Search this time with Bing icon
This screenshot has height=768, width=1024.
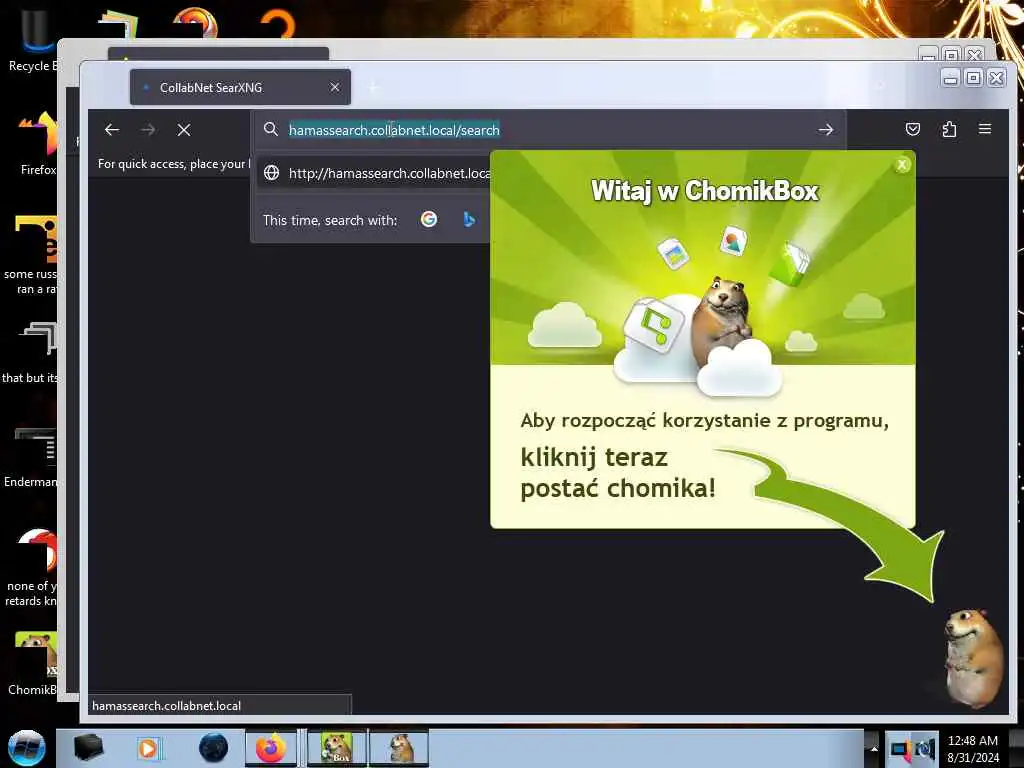(x=469, y=219)
